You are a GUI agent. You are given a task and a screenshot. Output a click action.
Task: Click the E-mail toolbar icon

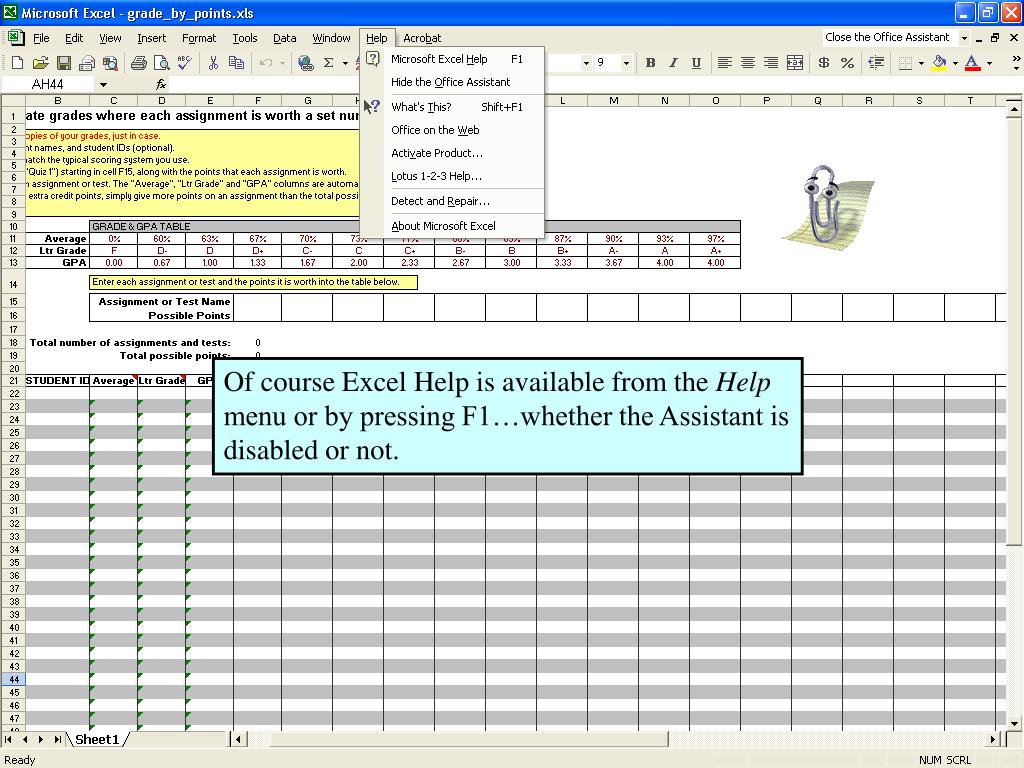(x=87, y=63)
